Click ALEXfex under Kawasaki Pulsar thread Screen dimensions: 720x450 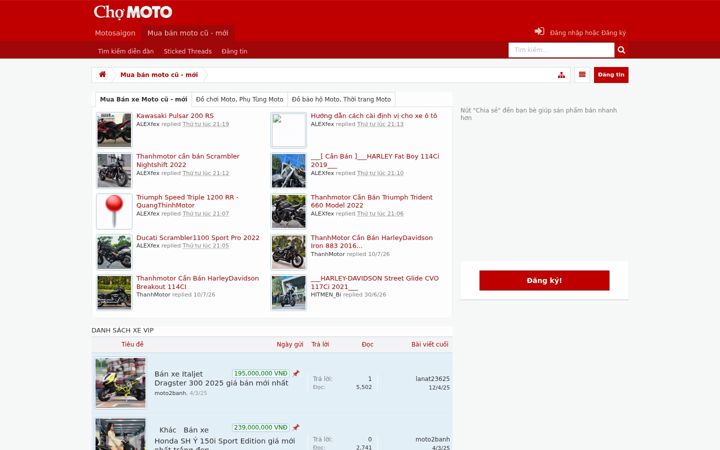pos(148,124)
